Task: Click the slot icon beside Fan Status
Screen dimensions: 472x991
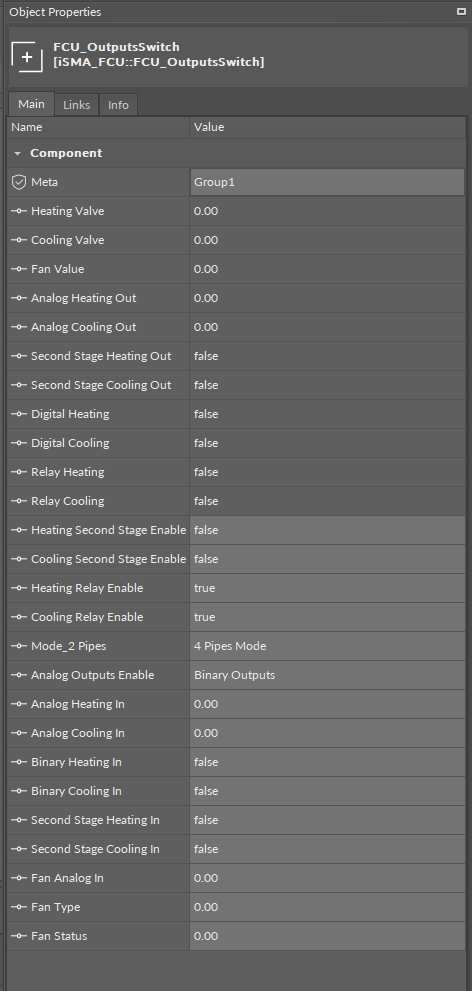Action: point(19,936)
